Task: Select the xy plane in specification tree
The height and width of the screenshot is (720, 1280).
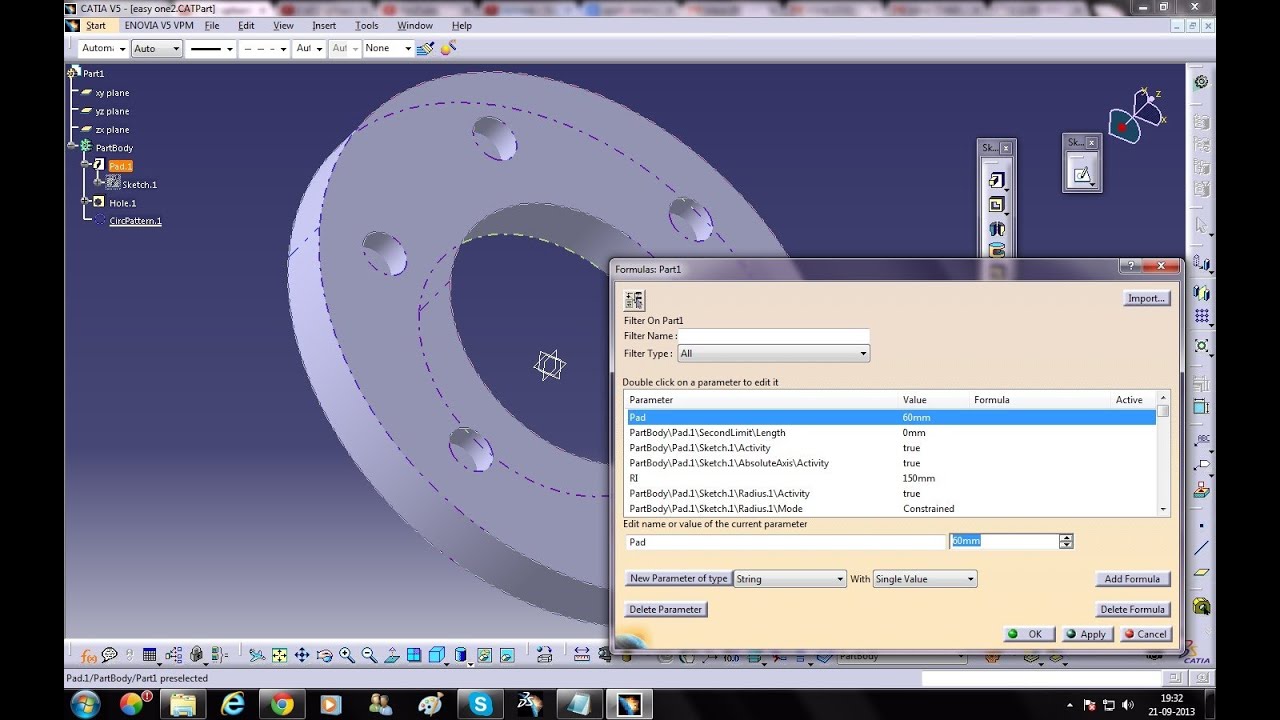Action: click(112, 93)
